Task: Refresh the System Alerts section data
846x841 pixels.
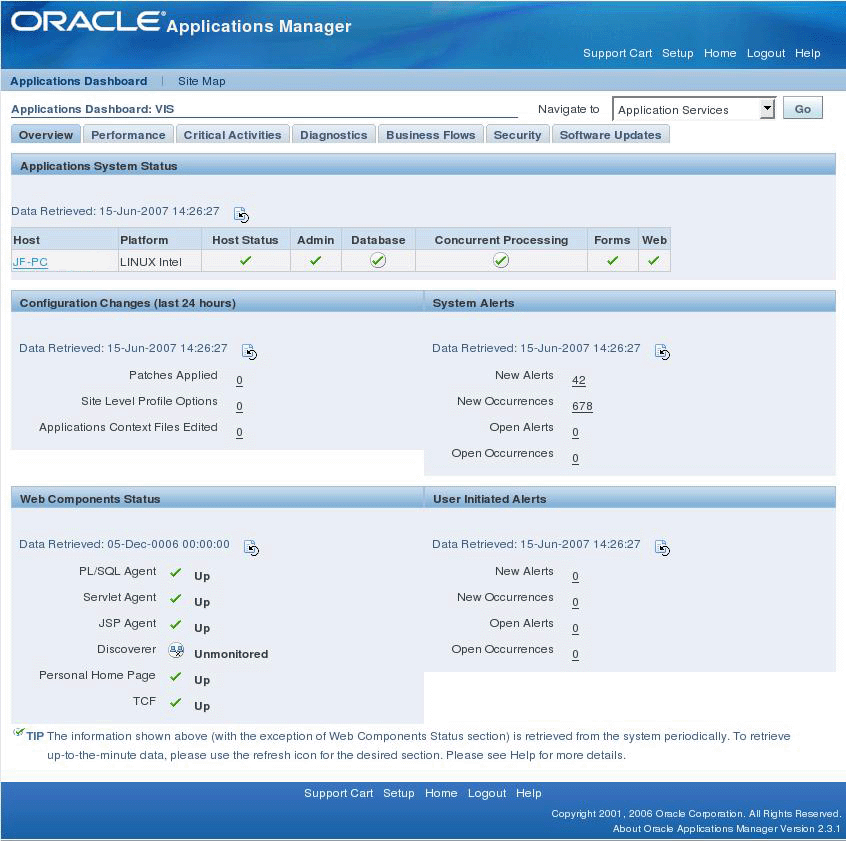Action: click(x=662, y=351)
